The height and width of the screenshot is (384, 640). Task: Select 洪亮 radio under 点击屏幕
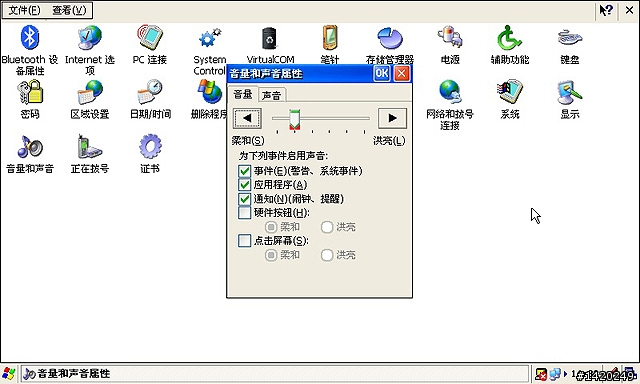click(x=327, y=255)
